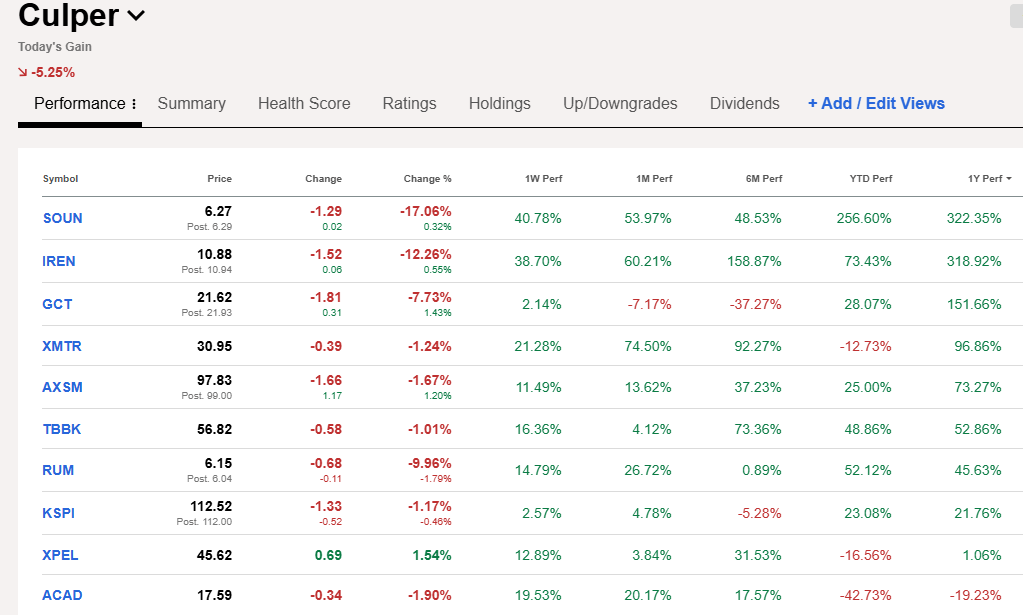
Task: Open the SOUN ticker link
Action: tap(63, 218)
